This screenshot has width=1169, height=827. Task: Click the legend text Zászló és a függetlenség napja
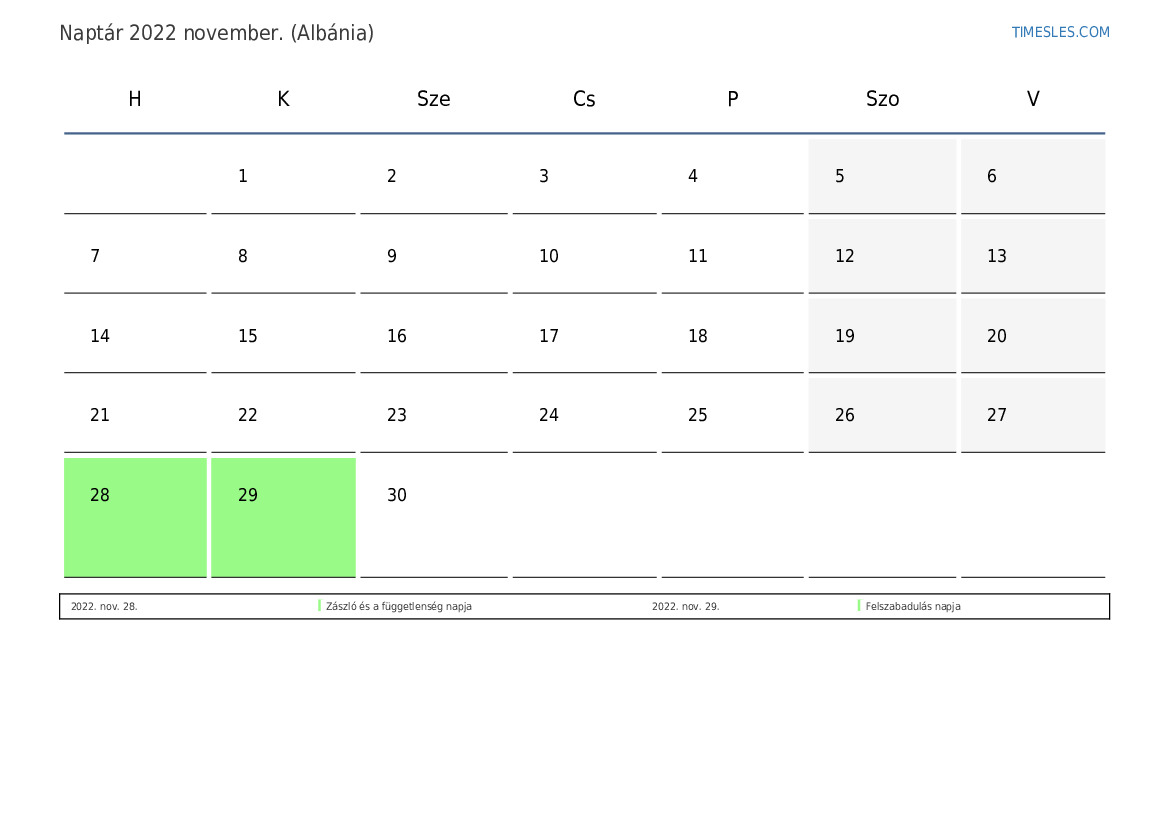[x=399, y=607]
